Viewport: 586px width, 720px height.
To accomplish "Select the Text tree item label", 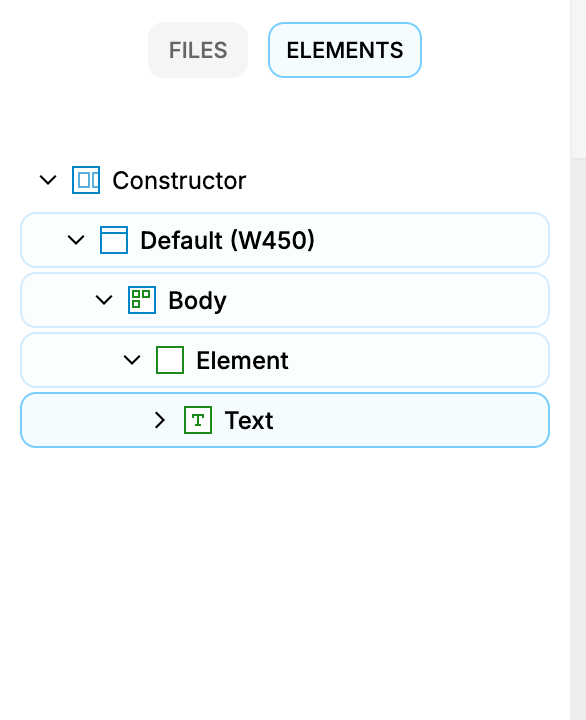I will (249, 421).
